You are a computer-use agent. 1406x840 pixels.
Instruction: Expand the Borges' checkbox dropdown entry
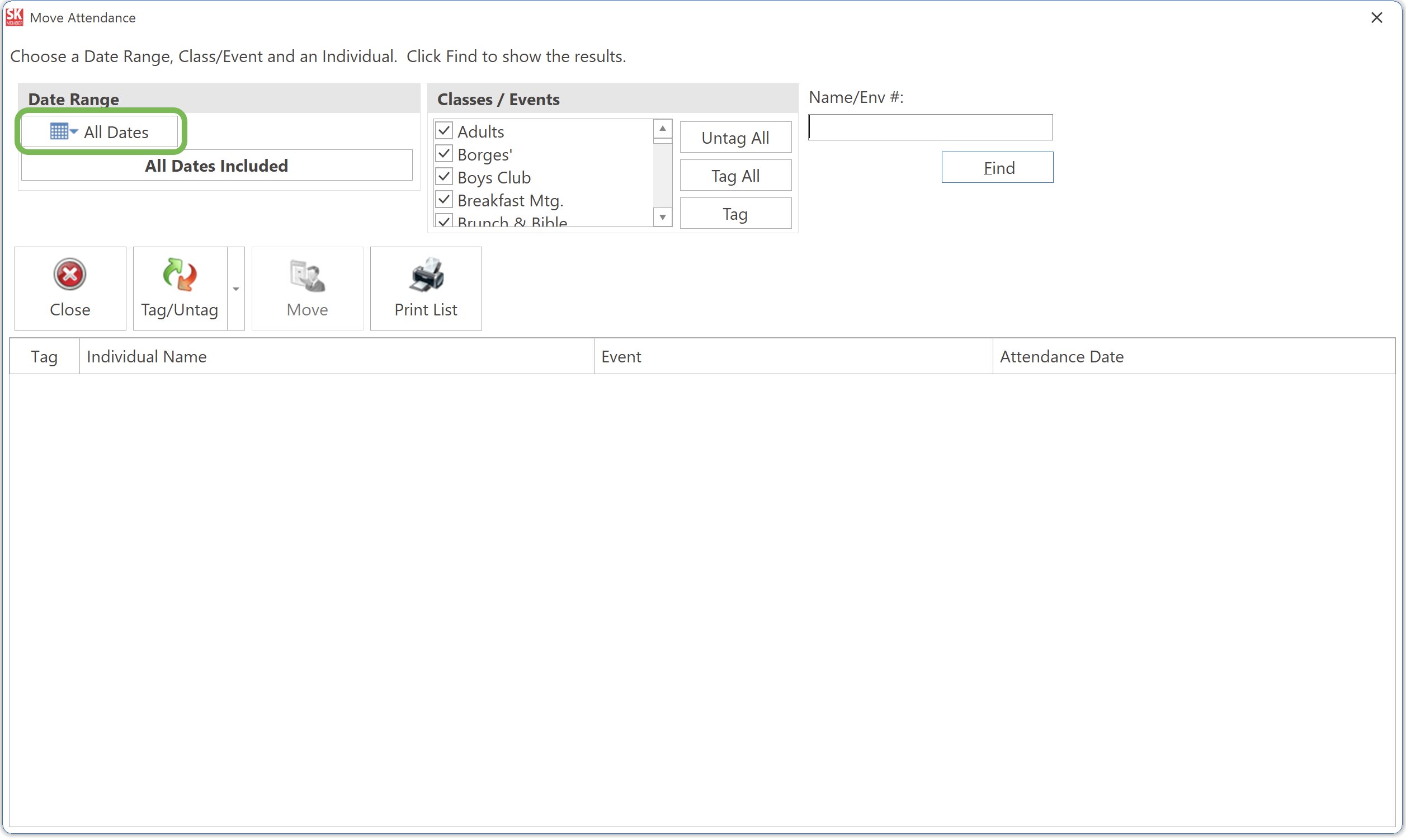443,153
